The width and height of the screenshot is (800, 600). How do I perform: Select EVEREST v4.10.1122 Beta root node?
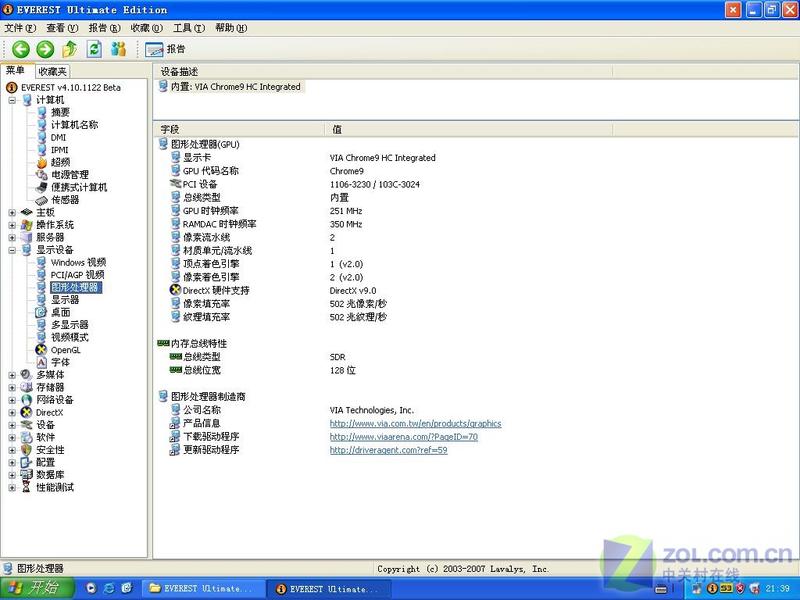(70, 88)
